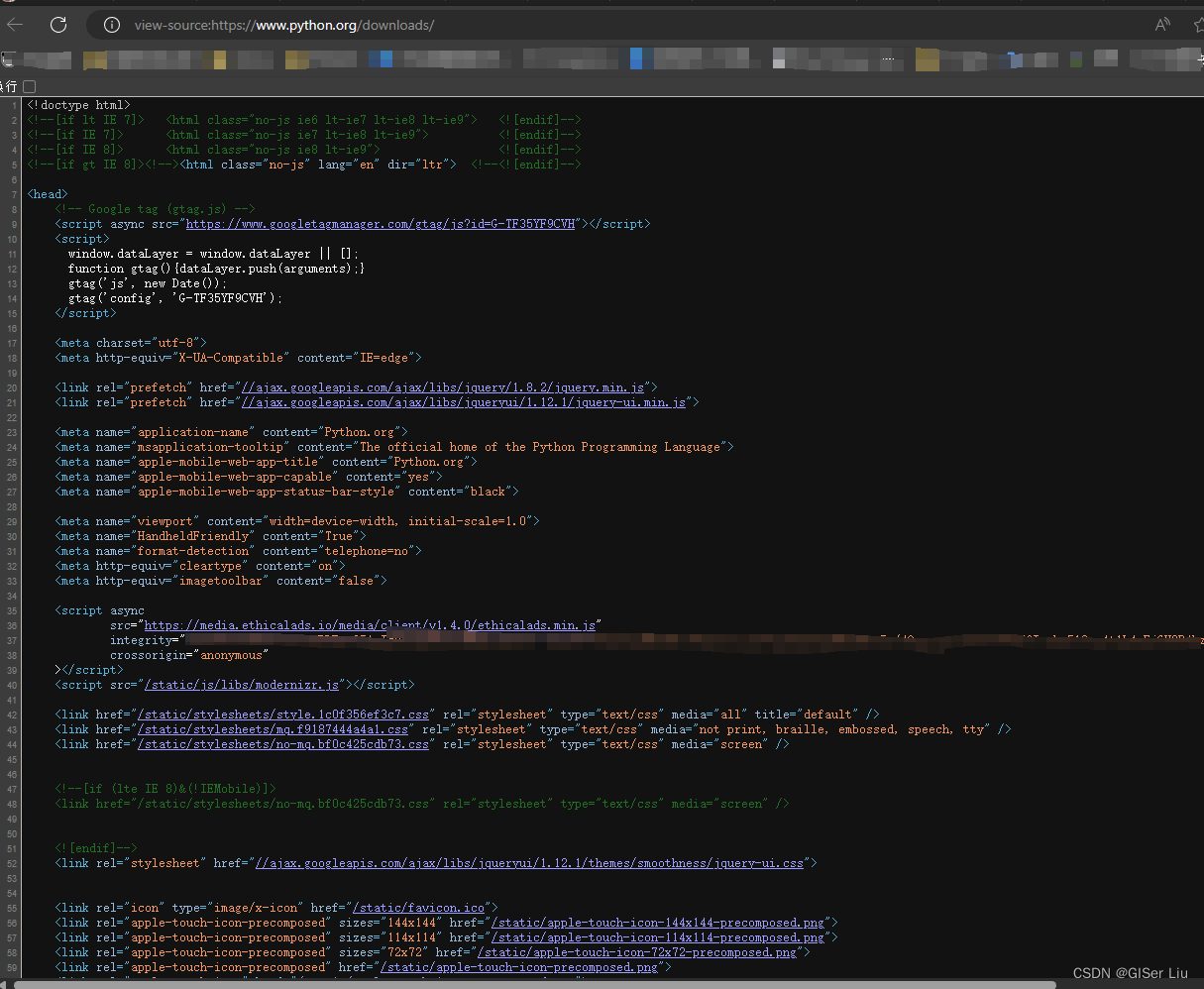Open the apple-touch-icon-144x144-precomposed.png link
This screenshot has width=1204, height=989.
[658, 923]
